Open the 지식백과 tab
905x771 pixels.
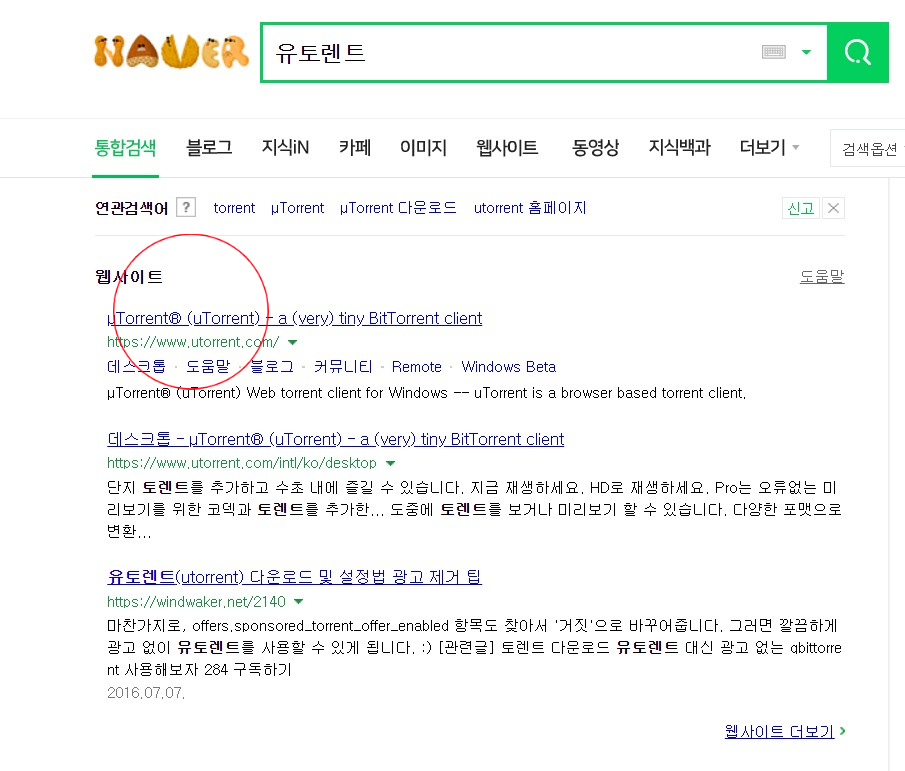679,148
